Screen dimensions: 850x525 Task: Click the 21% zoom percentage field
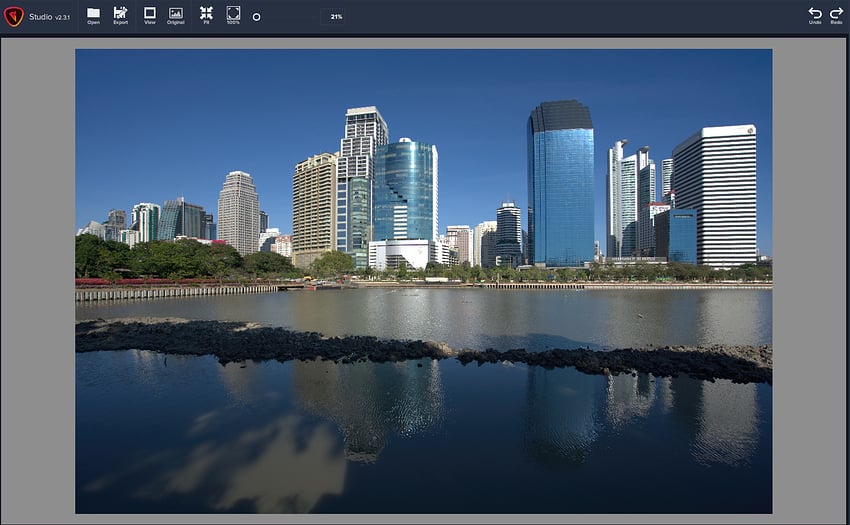(336, 17)
